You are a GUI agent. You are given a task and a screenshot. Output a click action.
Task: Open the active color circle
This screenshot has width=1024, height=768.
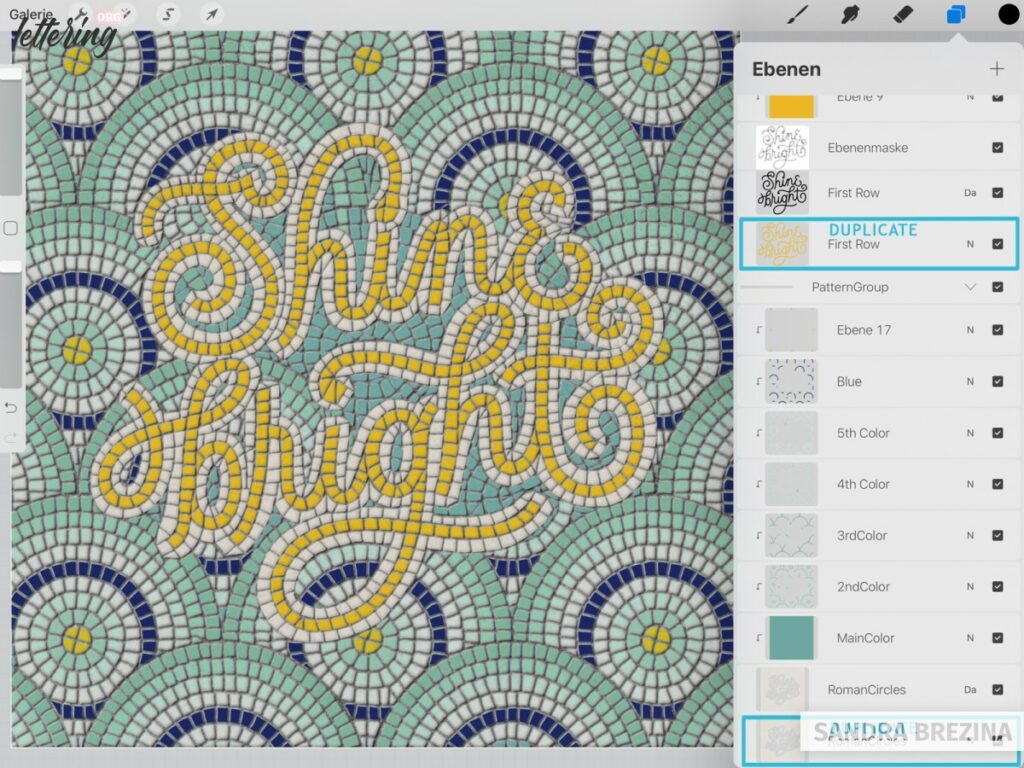(1006, 14)
